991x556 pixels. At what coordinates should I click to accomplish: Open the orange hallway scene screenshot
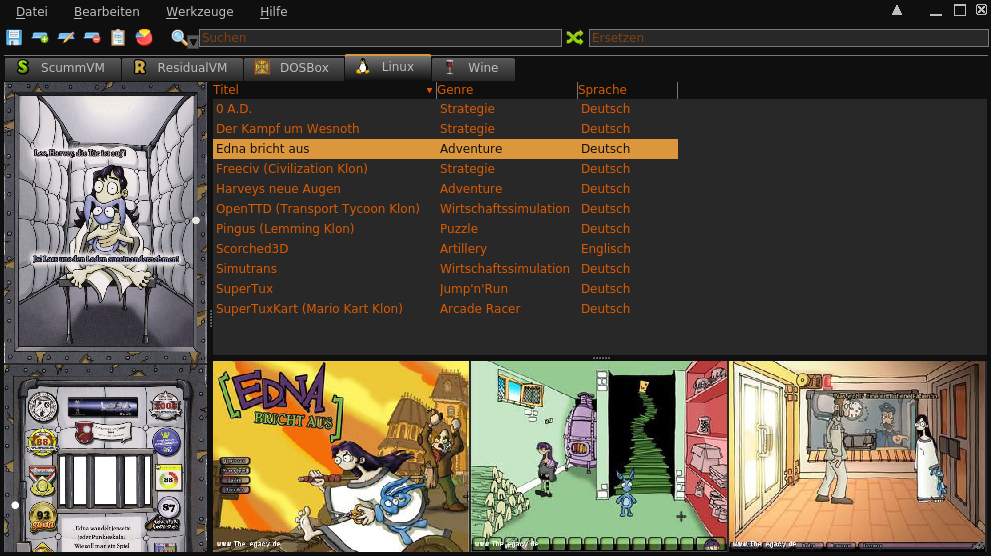point(858,456)
